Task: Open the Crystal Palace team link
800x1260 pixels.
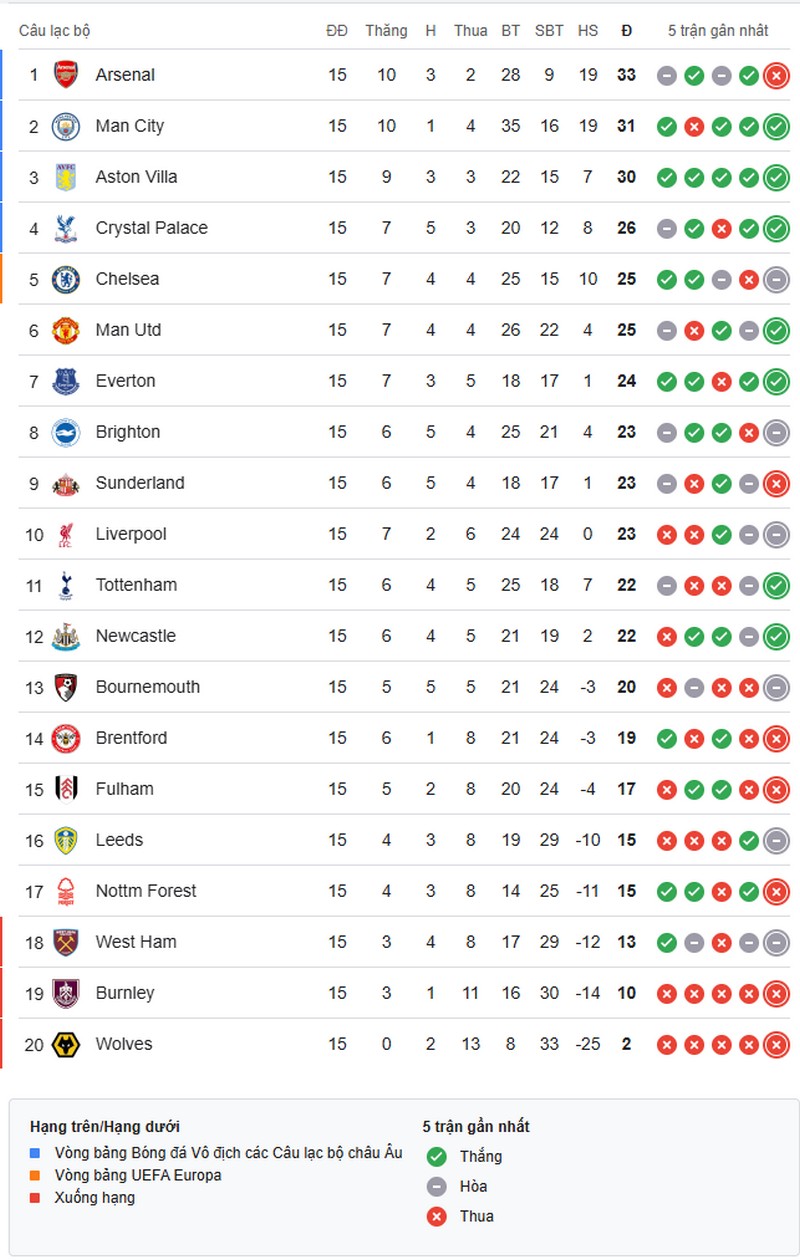Action: point(151,228)
